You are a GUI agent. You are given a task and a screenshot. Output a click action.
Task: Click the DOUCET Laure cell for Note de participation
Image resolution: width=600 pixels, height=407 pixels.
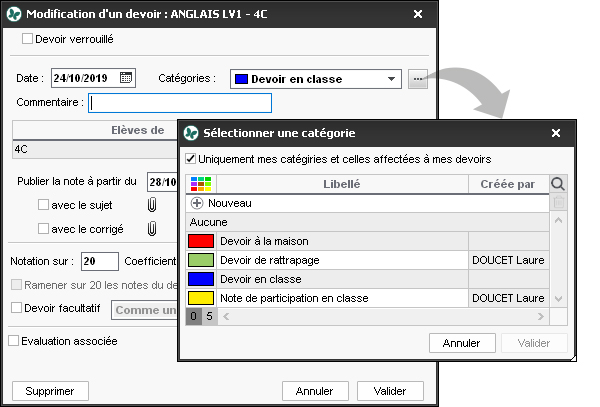pos(509,298)
